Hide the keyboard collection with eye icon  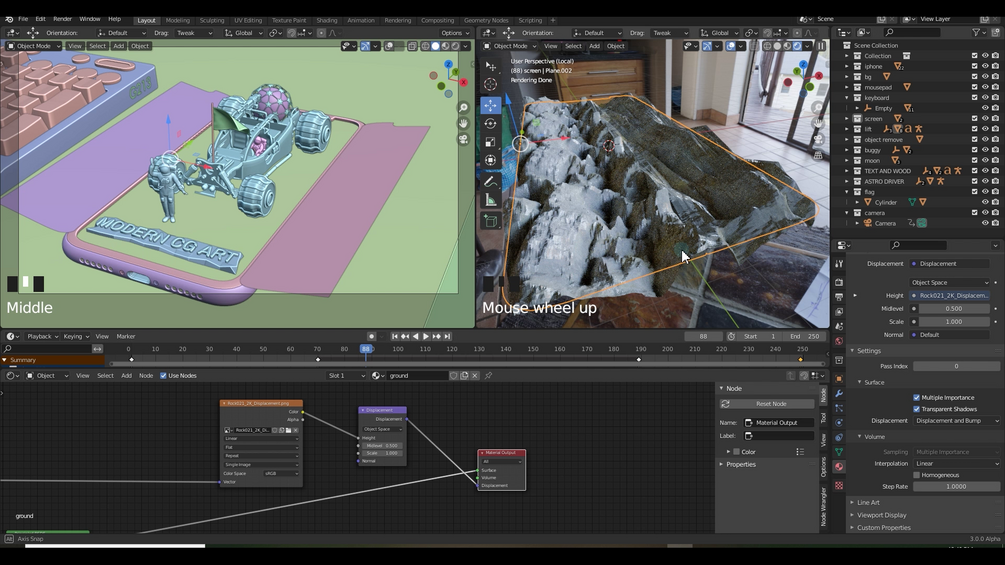click(985, 98)
